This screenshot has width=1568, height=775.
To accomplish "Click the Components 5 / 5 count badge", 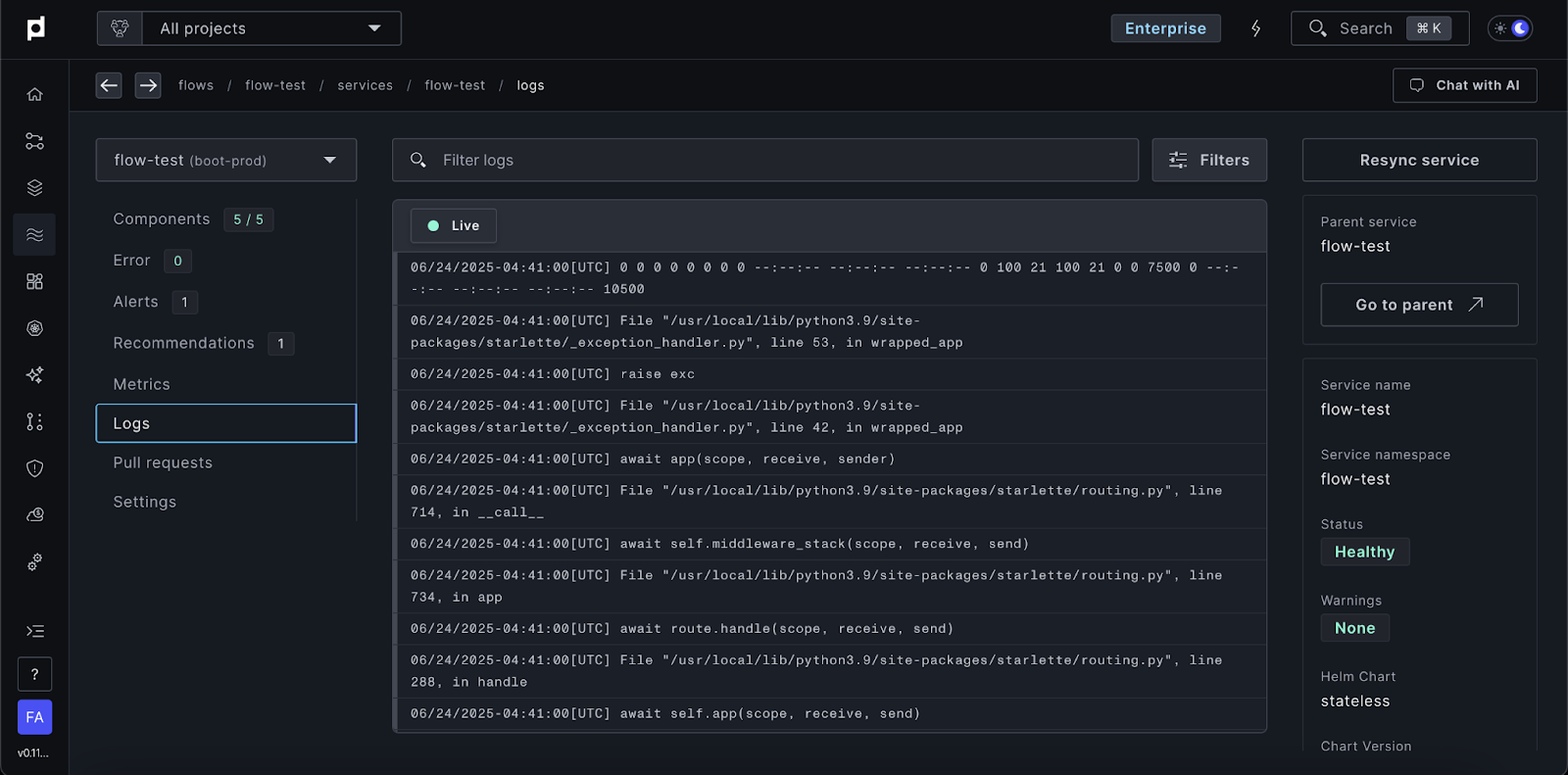I will (x=248, y=219).
